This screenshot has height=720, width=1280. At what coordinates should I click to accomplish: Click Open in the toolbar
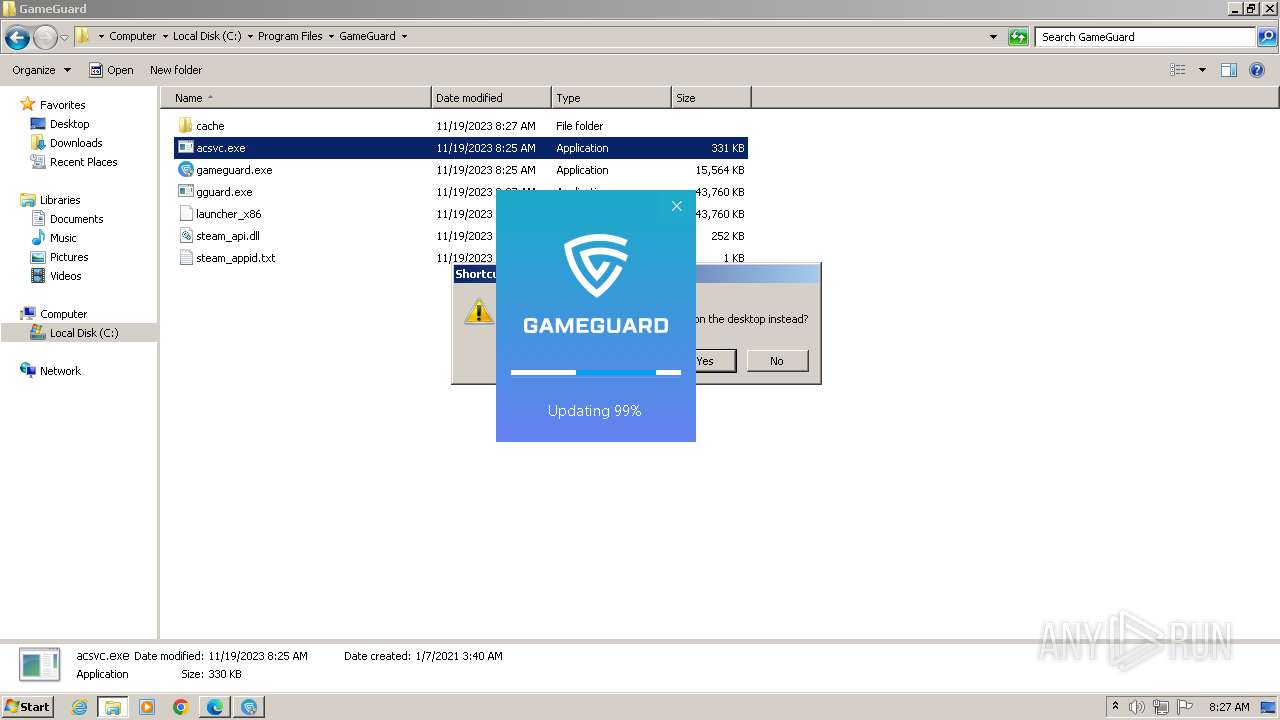pos(111,70)
